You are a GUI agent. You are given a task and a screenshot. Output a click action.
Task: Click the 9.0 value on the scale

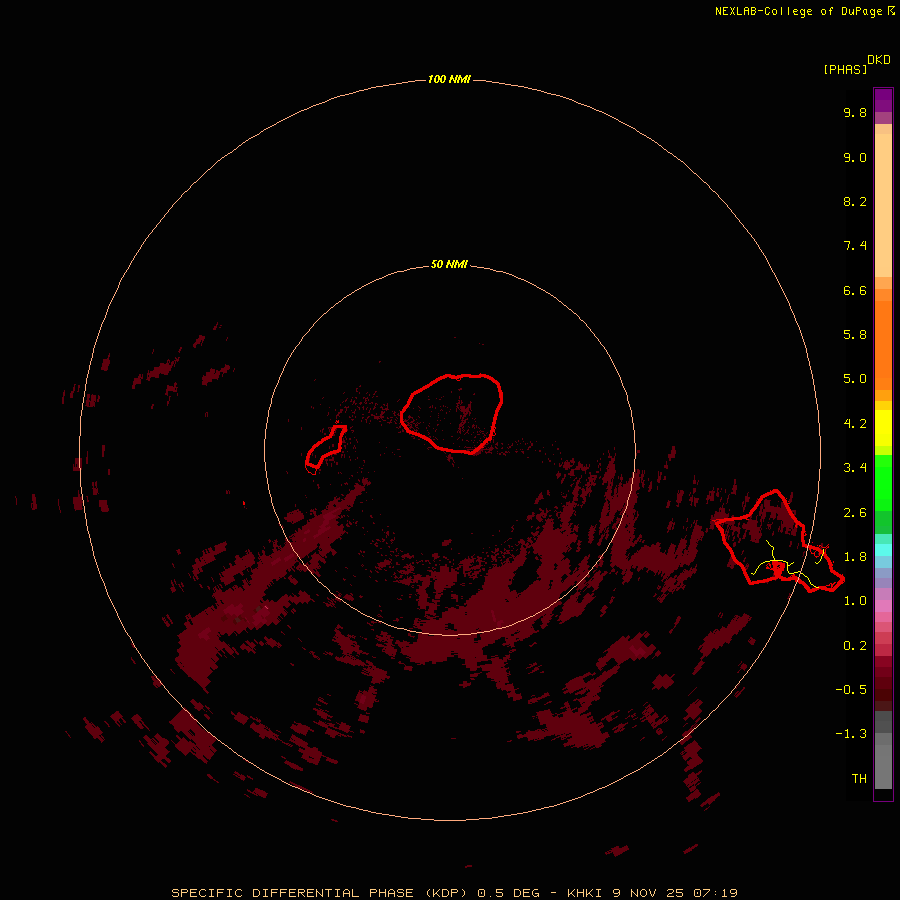coord(855,157)
